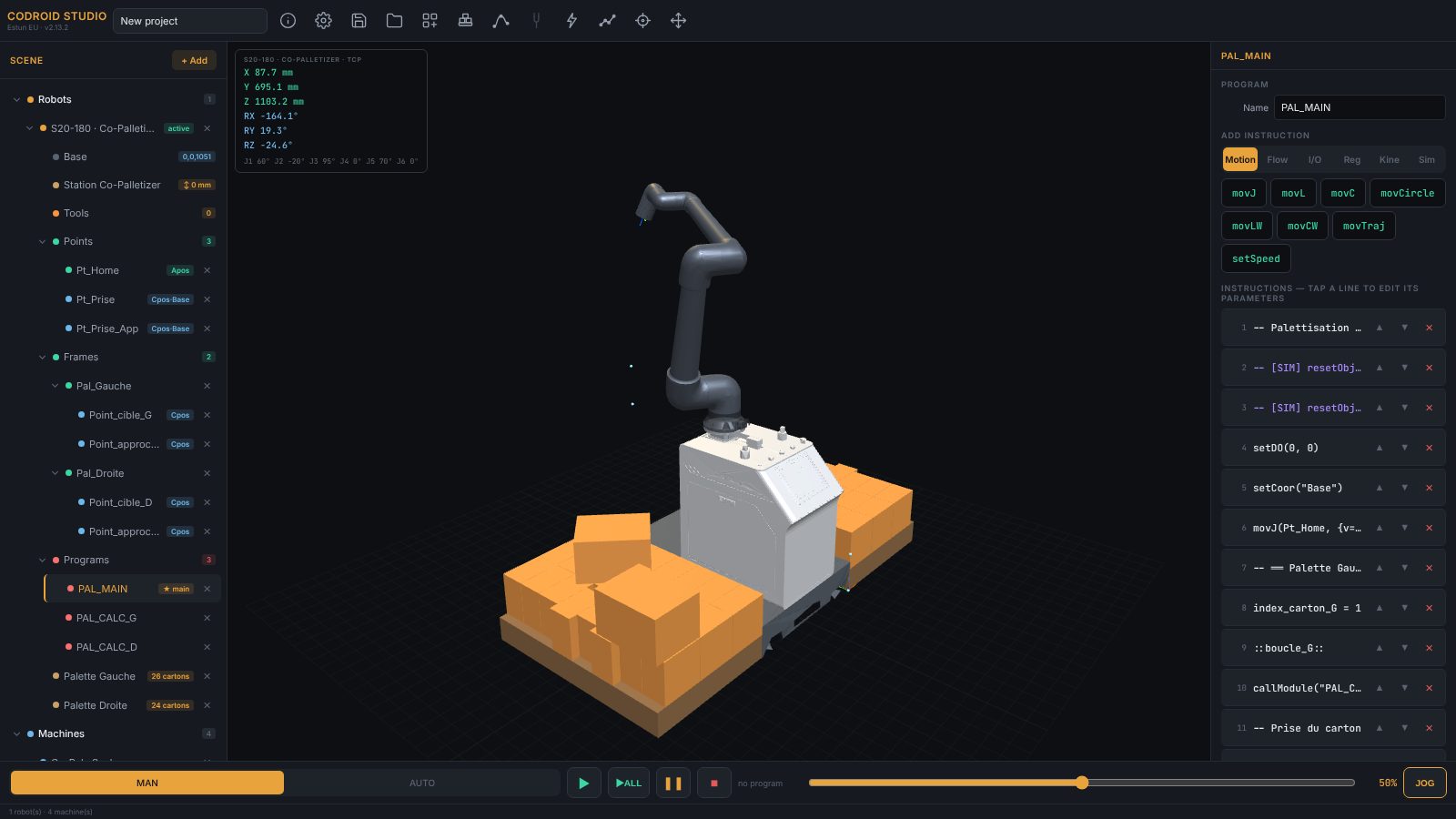The width and height of the screenshot is (1456, 819).
Task: Collapse the Machines group
Action: point(16,734)
